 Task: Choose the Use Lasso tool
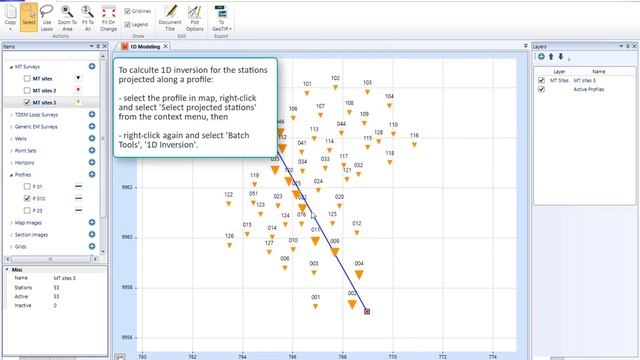pyautogui.click(x=47, y=17)
